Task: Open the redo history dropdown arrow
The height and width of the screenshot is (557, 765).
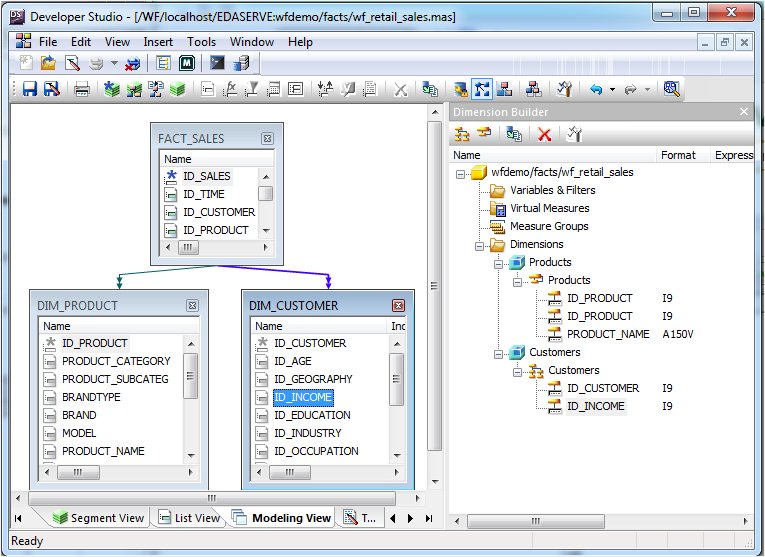Action: pos(647,89)
